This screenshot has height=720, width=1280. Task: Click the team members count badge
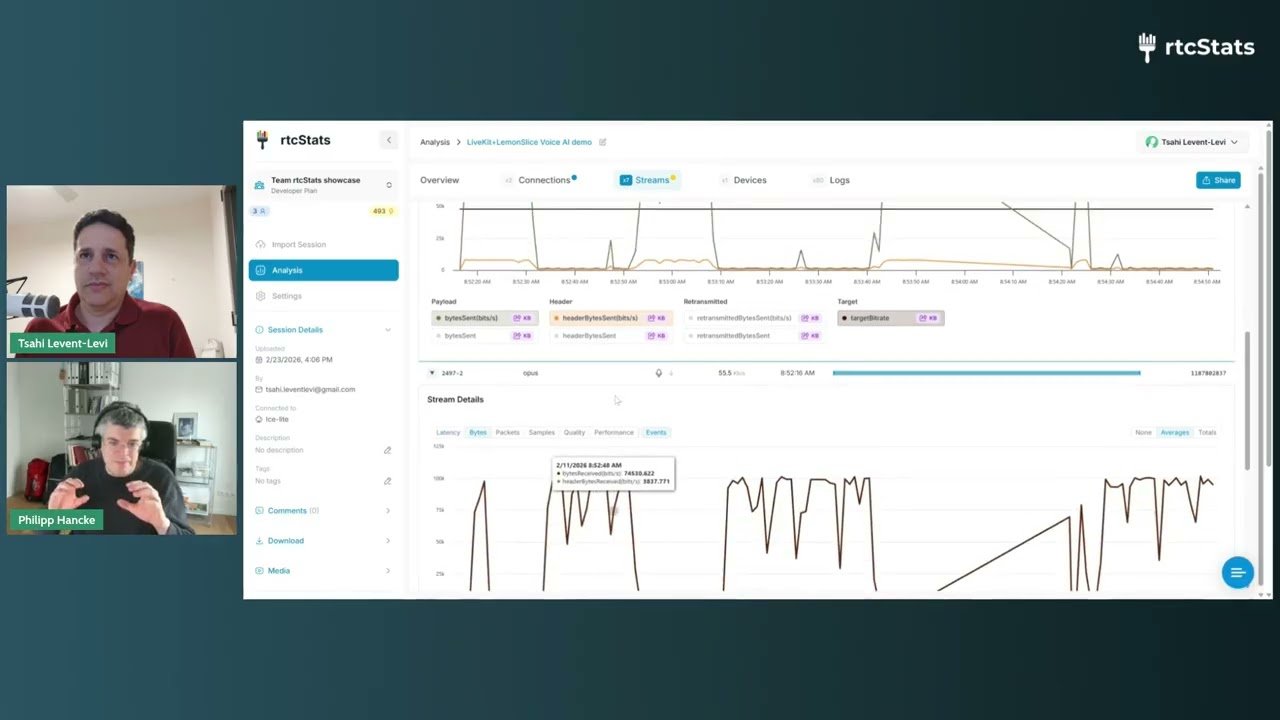tap(259, 211)
